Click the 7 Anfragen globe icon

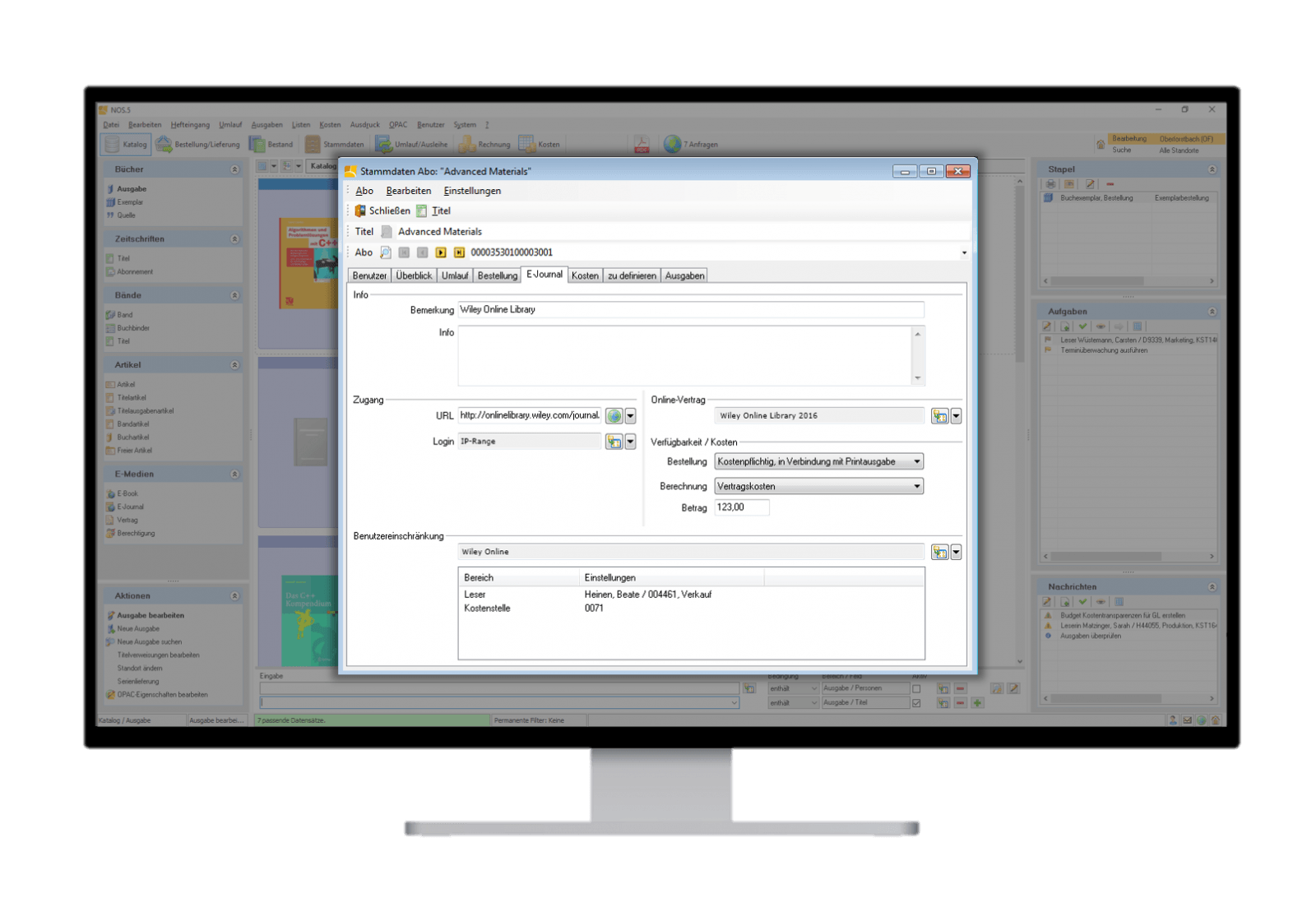coord(673,145)
